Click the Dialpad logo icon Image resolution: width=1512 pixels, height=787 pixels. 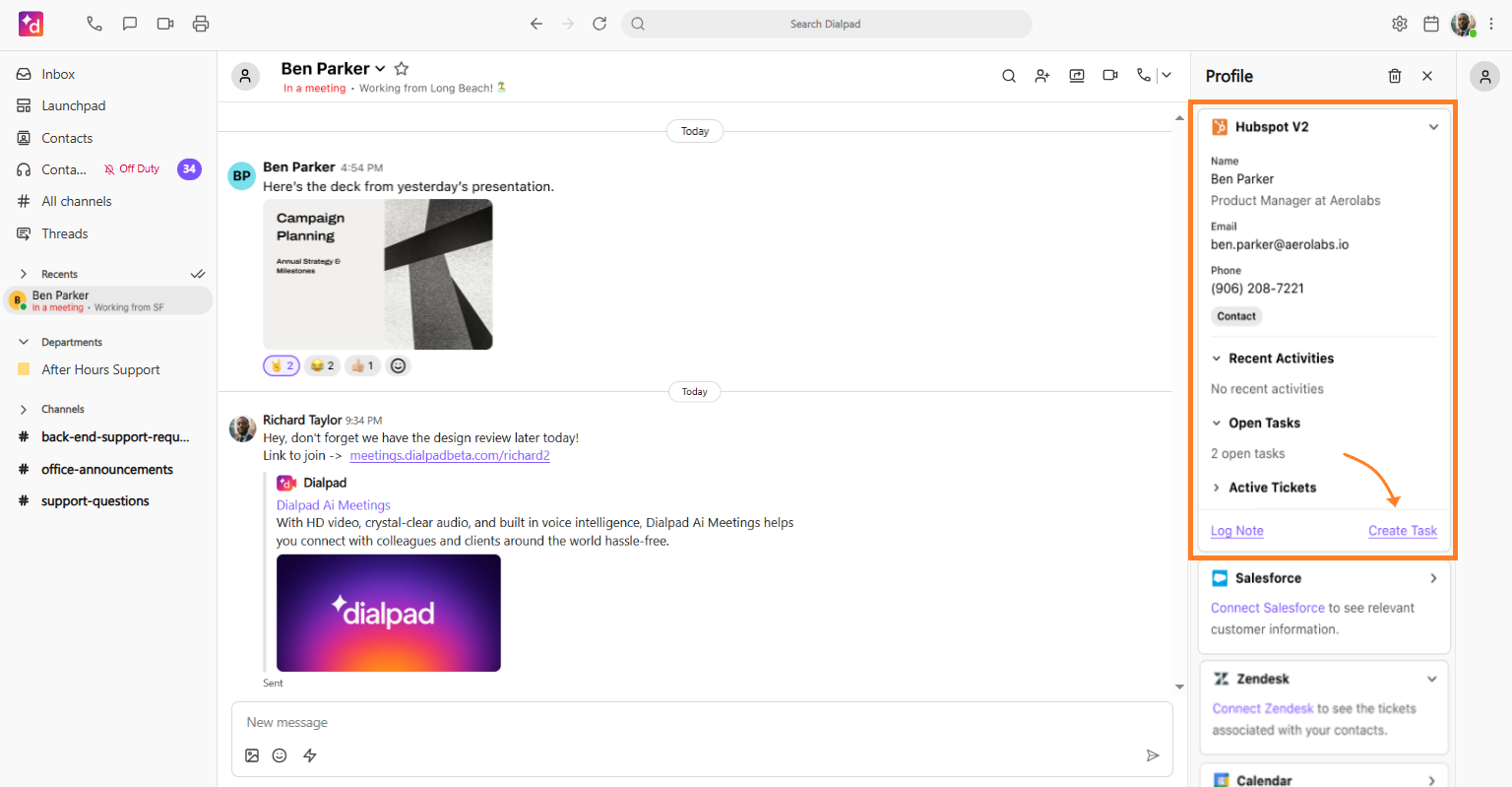(x=31, y=24)
